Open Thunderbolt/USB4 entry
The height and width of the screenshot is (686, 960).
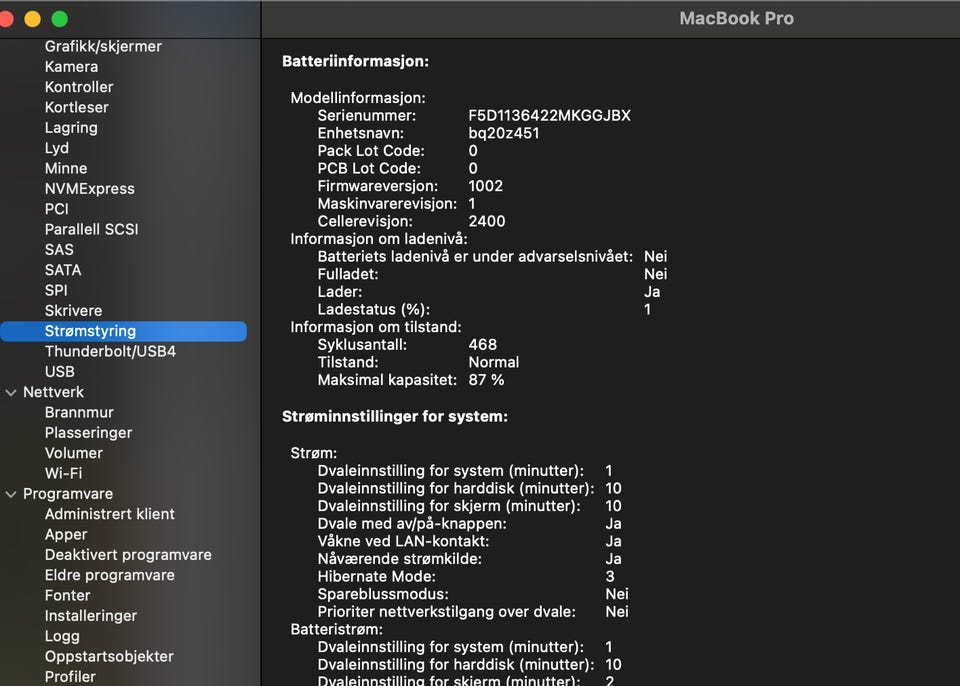click(x=110, y=352)
